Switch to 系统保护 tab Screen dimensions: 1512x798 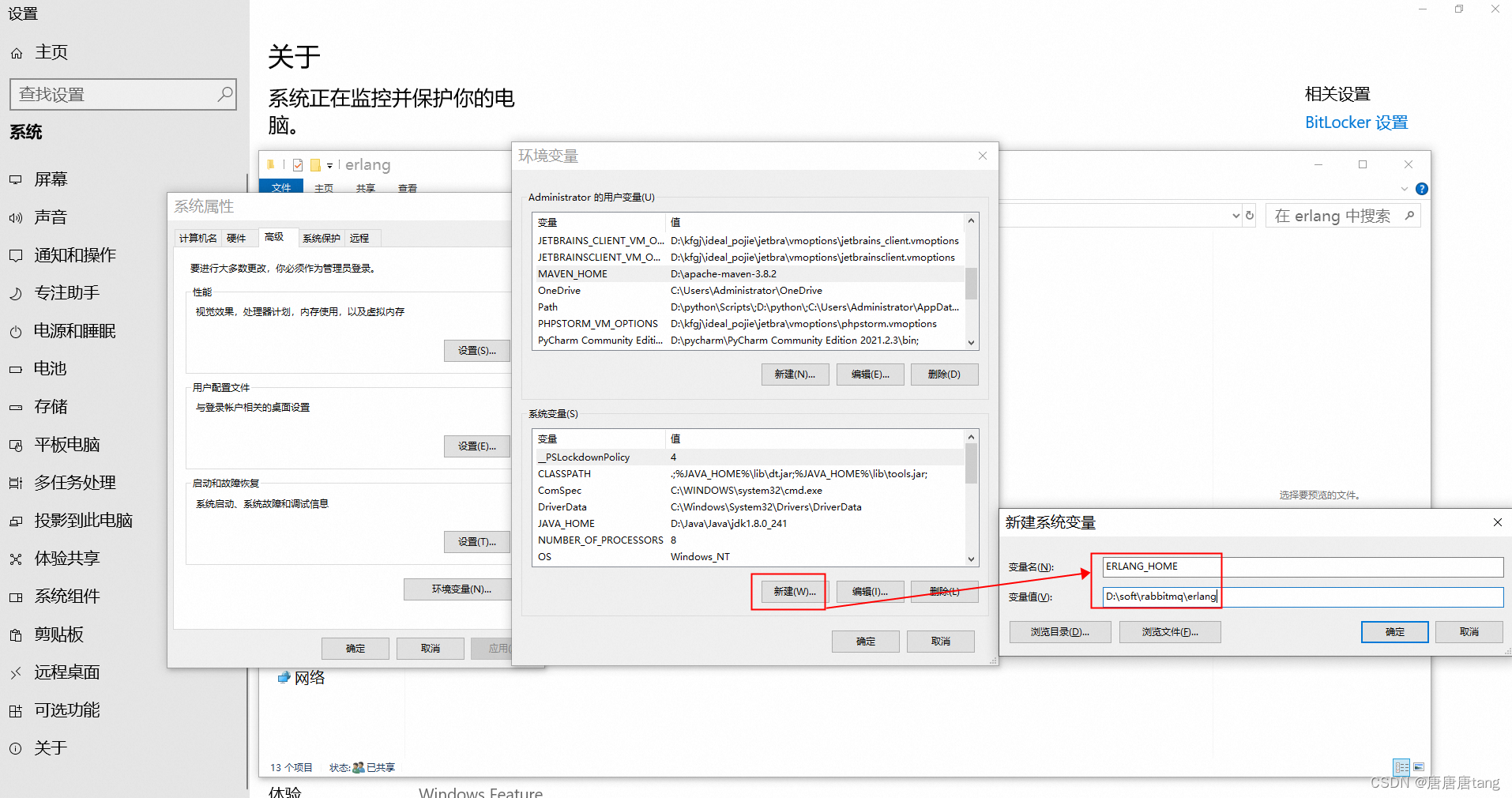coord(322,238)
